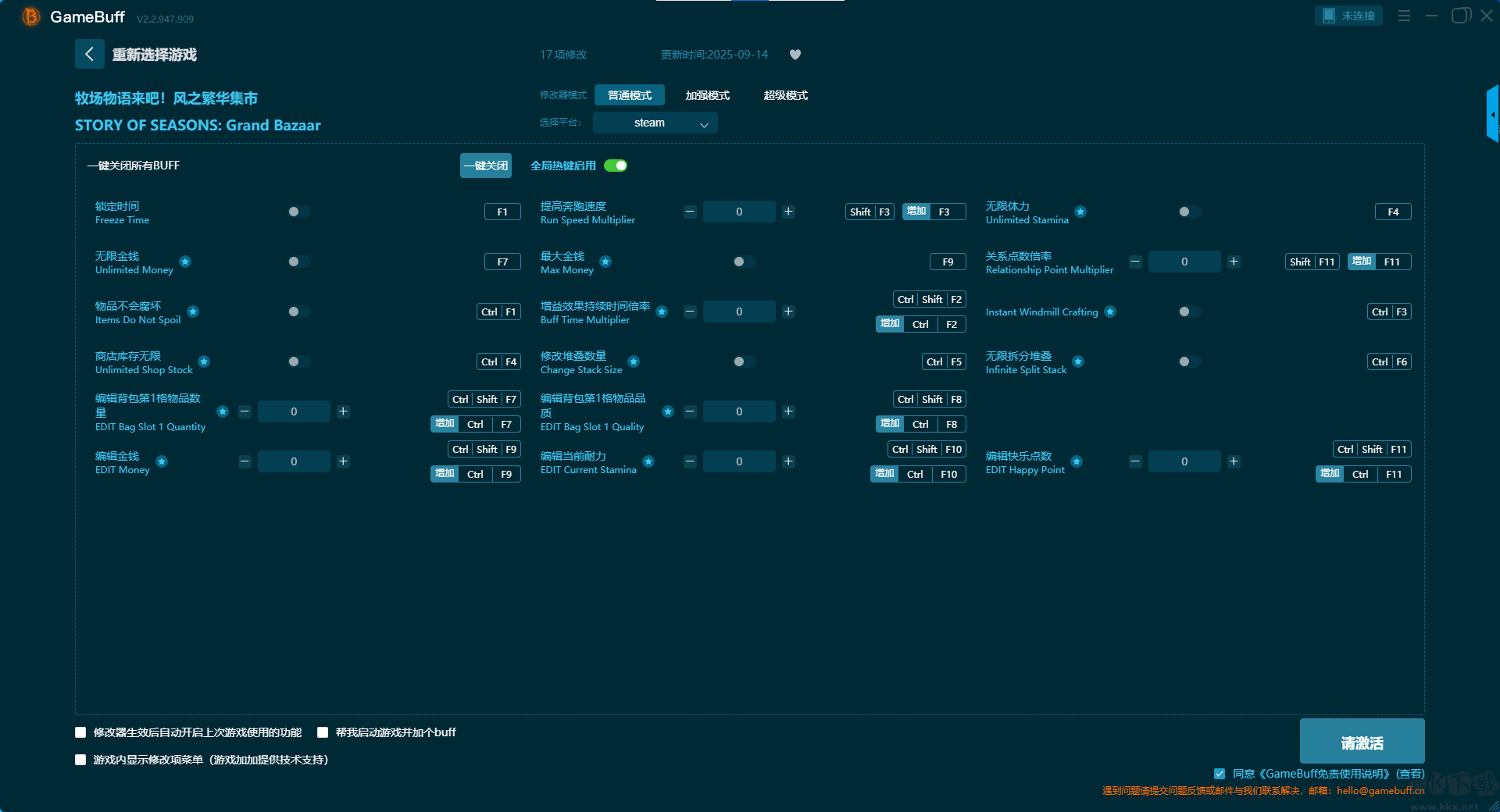Open the hamburger menu in title bar
This screenshot has height=812, width=1500.
1404,16
